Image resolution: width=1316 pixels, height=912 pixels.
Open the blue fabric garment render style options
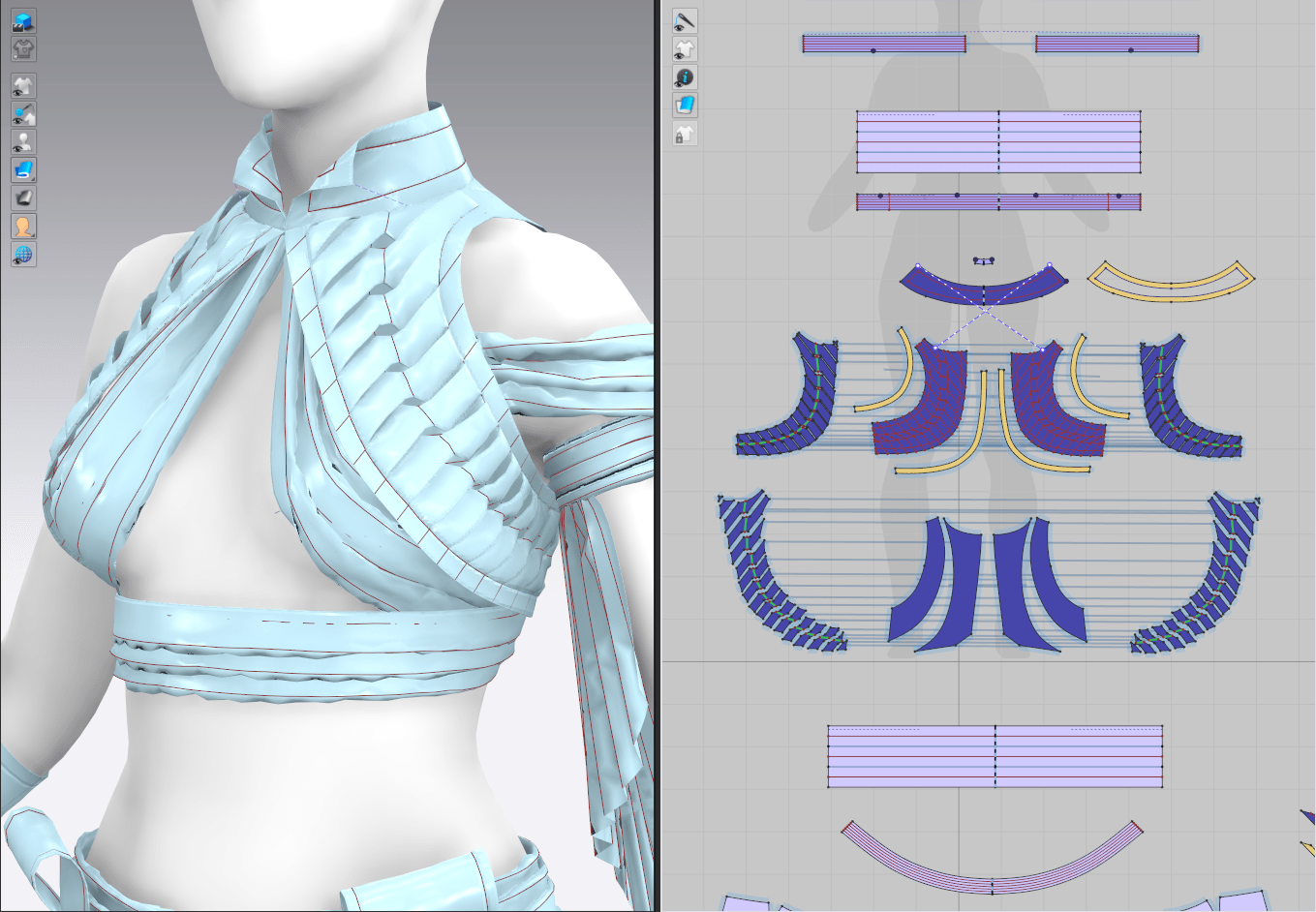tap(23, 170)
